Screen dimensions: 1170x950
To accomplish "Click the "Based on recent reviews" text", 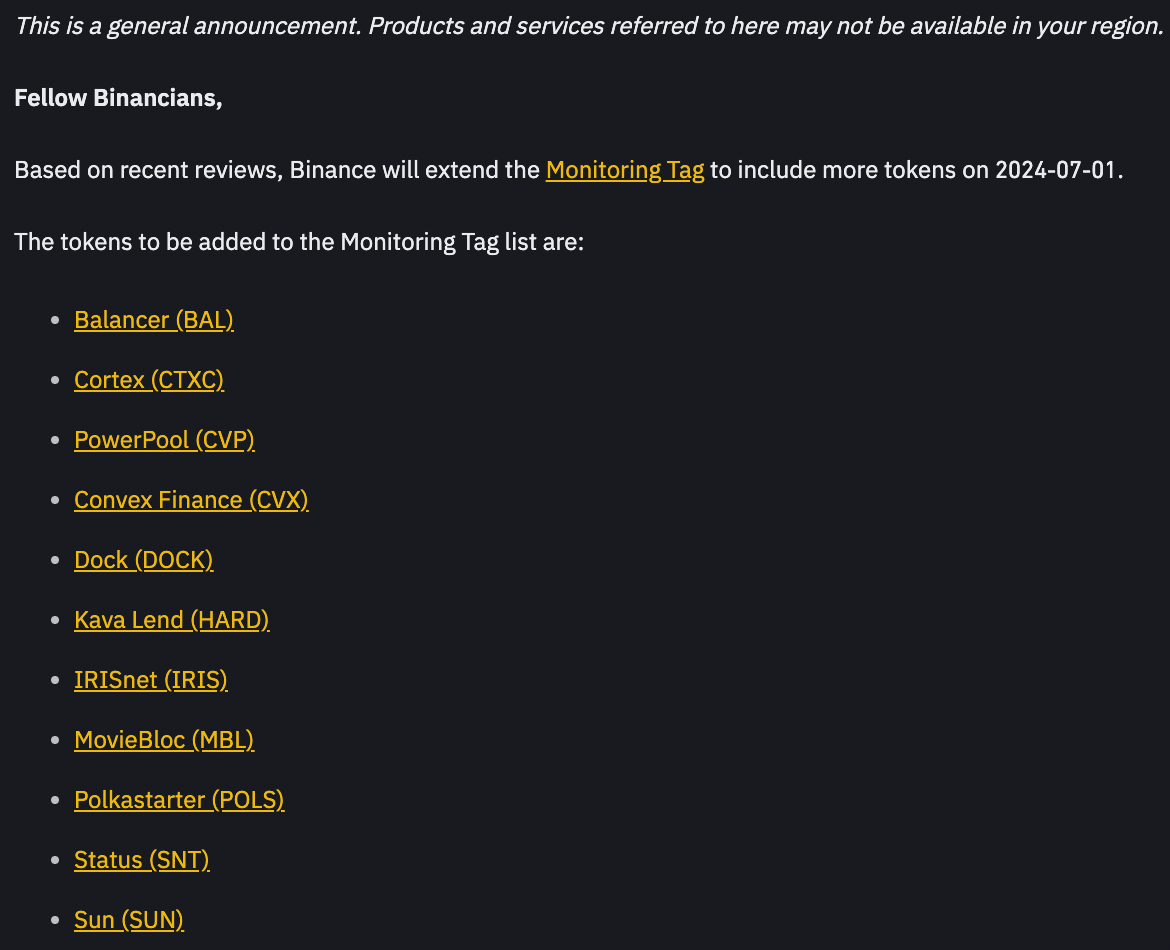I will [150, 170].
